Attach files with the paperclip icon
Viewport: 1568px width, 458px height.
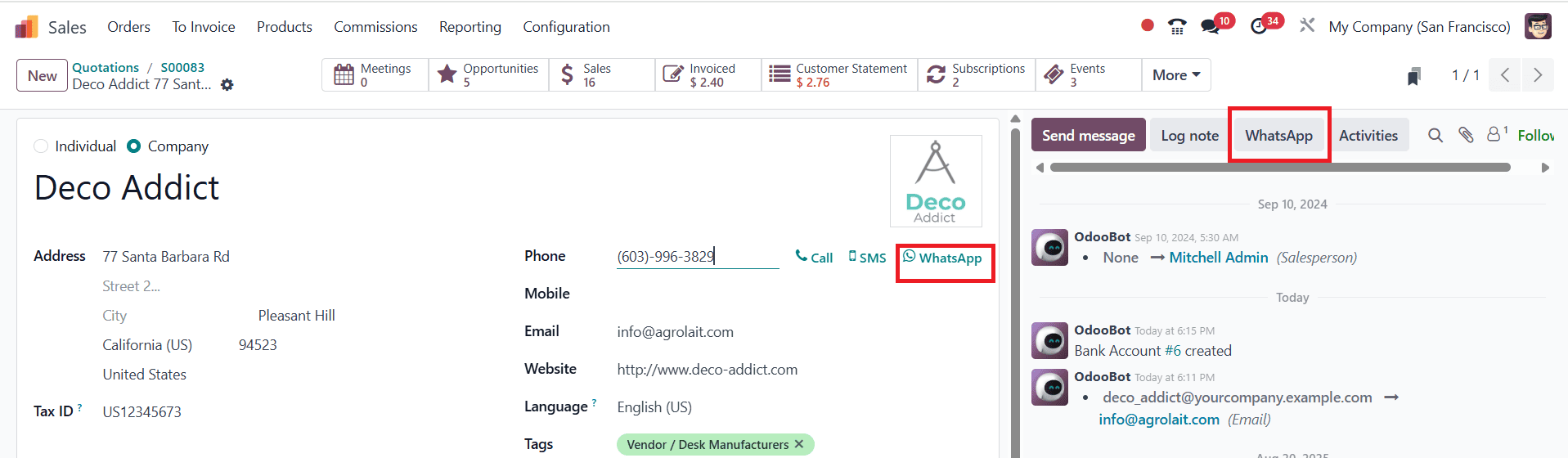click(x=1466, y=135)
